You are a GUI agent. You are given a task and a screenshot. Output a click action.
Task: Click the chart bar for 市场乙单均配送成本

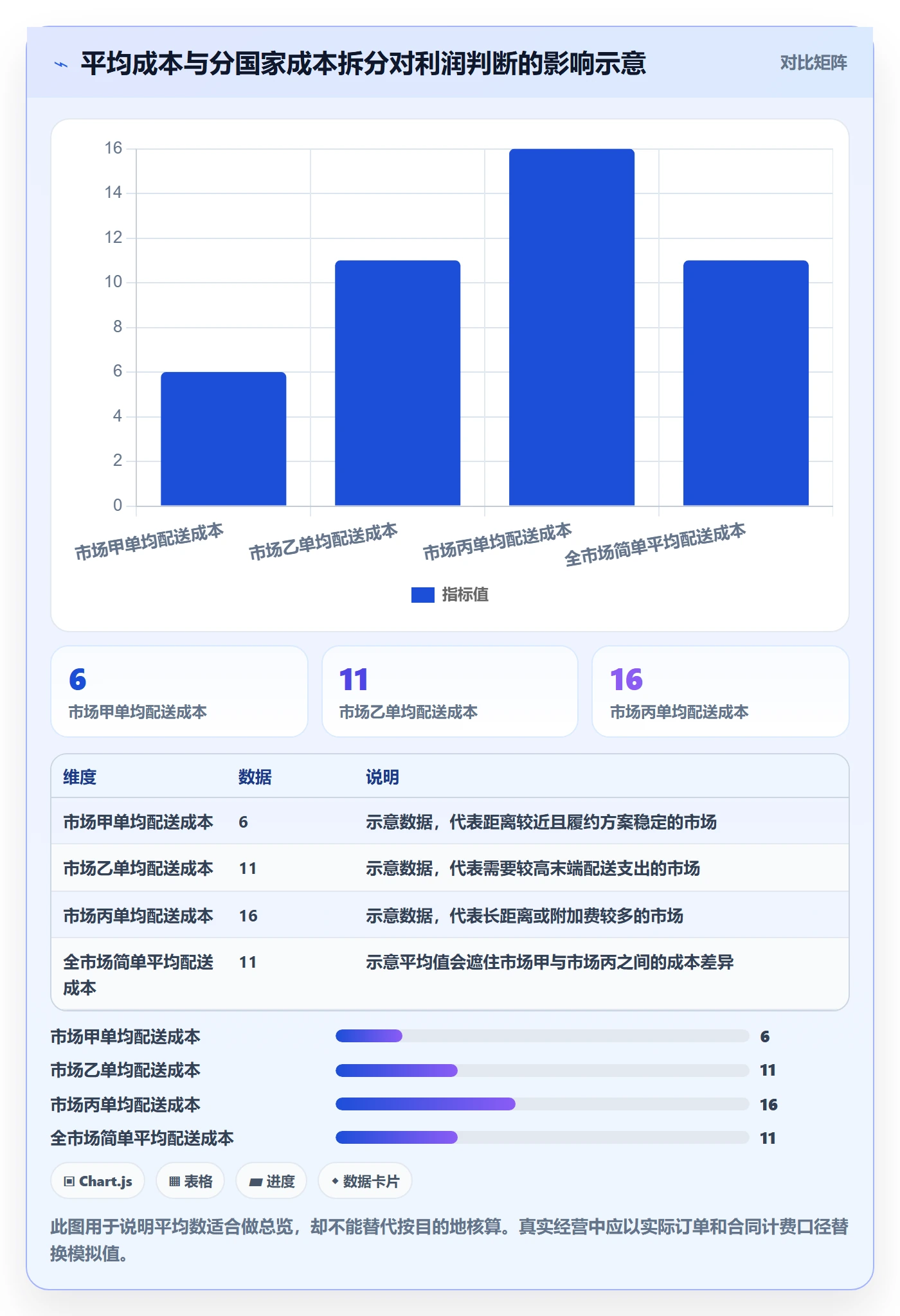click(x=398, y=383)
